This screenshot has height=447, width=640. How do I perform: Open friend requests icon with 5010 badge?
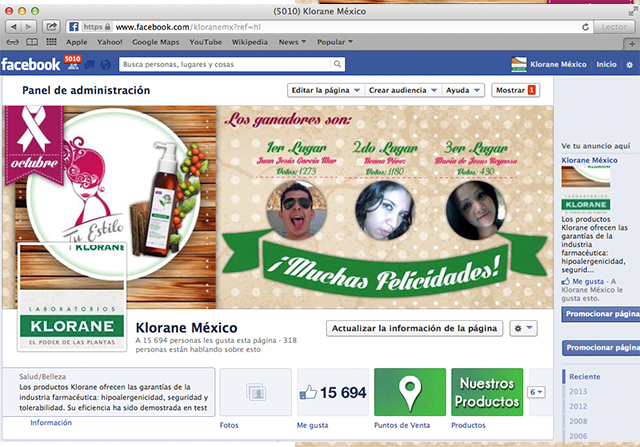point(73,65)
